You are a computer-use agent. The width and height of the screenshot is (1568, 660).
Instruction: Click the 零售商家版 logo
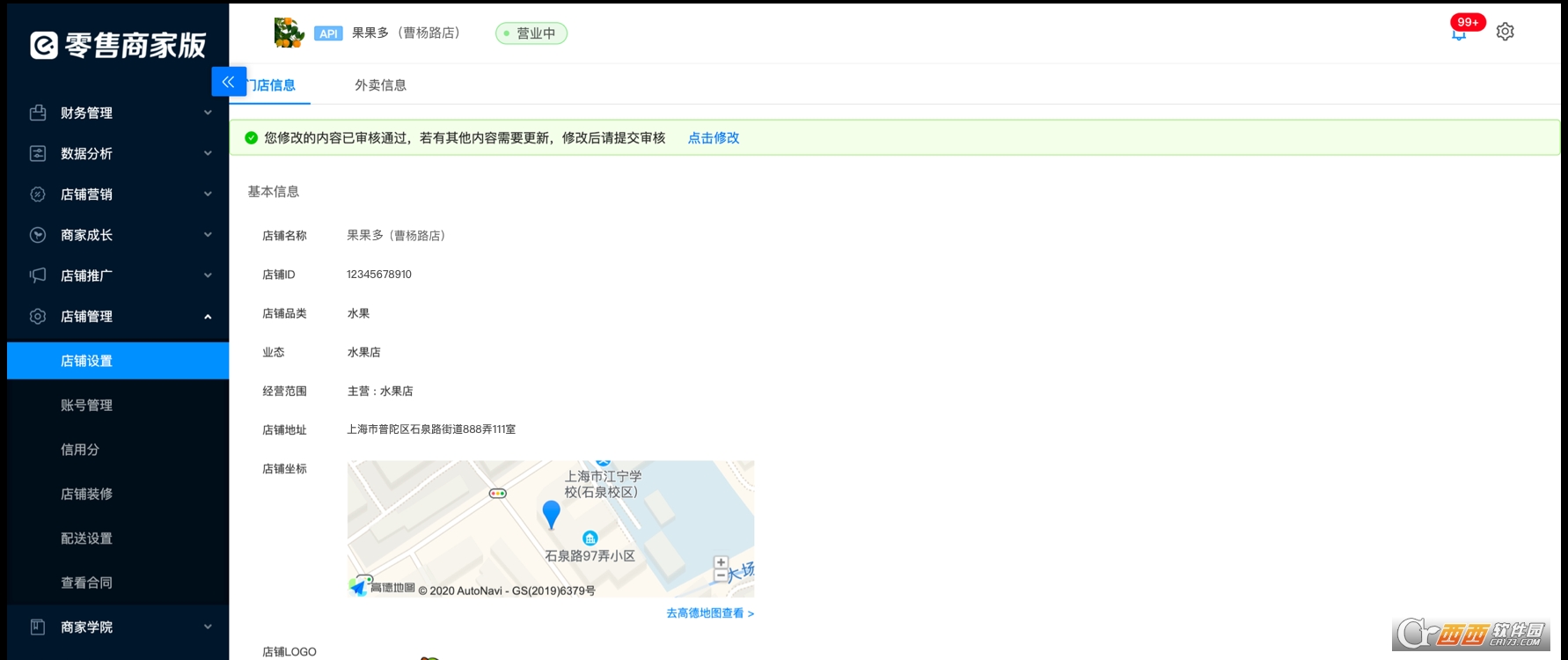click(118, 45)
